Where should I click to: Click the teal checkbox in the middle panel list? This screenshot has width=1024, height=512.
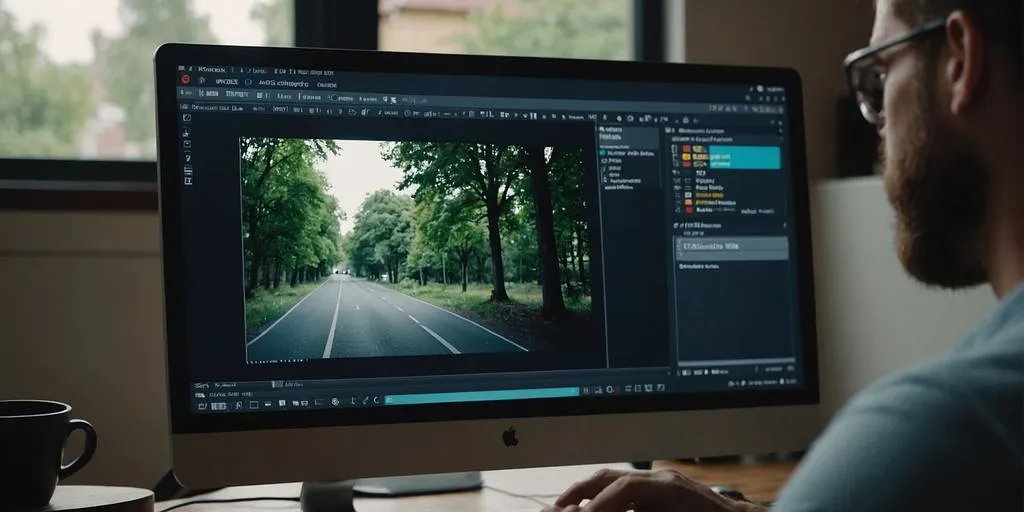point(603,153)
